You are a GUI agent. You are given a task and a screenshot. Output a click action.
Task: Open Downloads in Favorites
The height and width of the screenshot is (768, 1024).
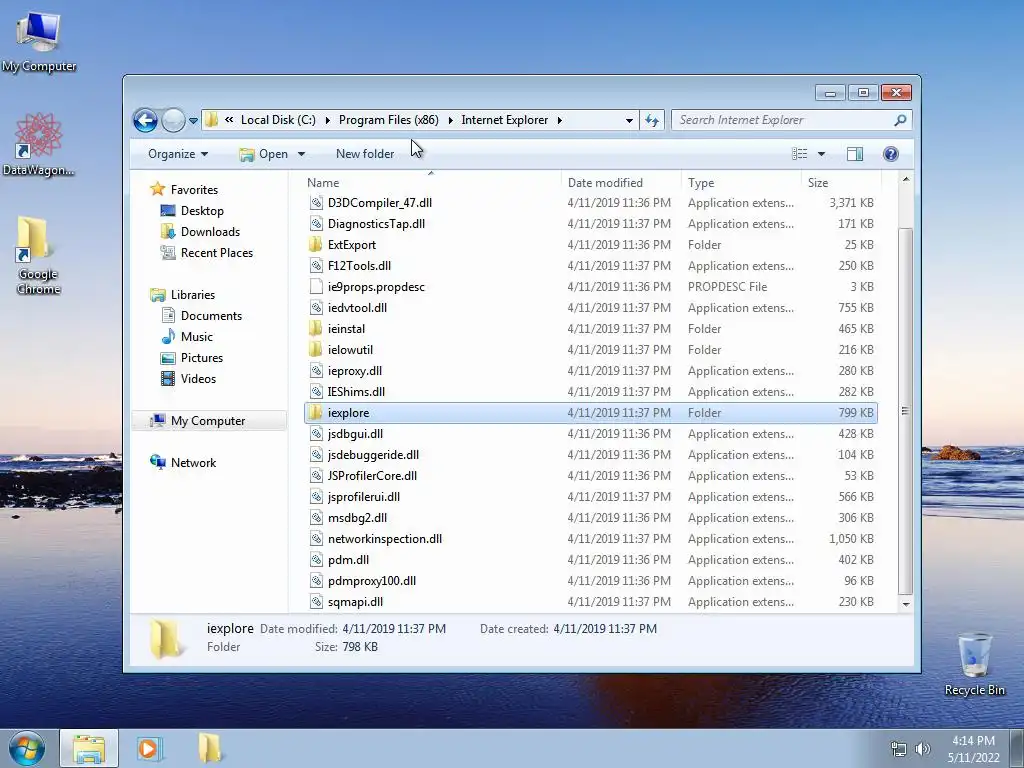210,232
